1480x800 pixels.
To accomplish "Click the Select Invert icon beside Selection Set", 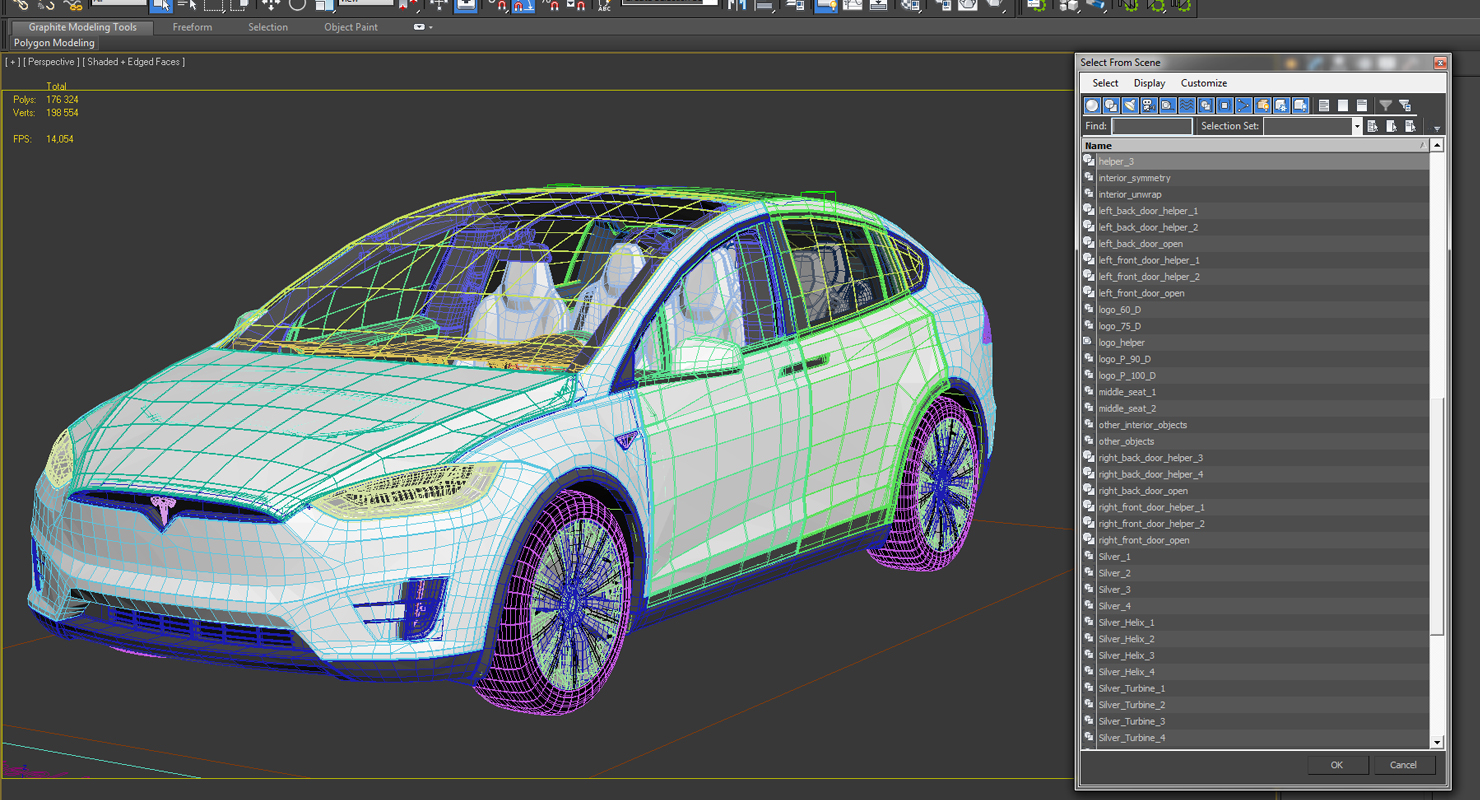I will [1411, 126].
